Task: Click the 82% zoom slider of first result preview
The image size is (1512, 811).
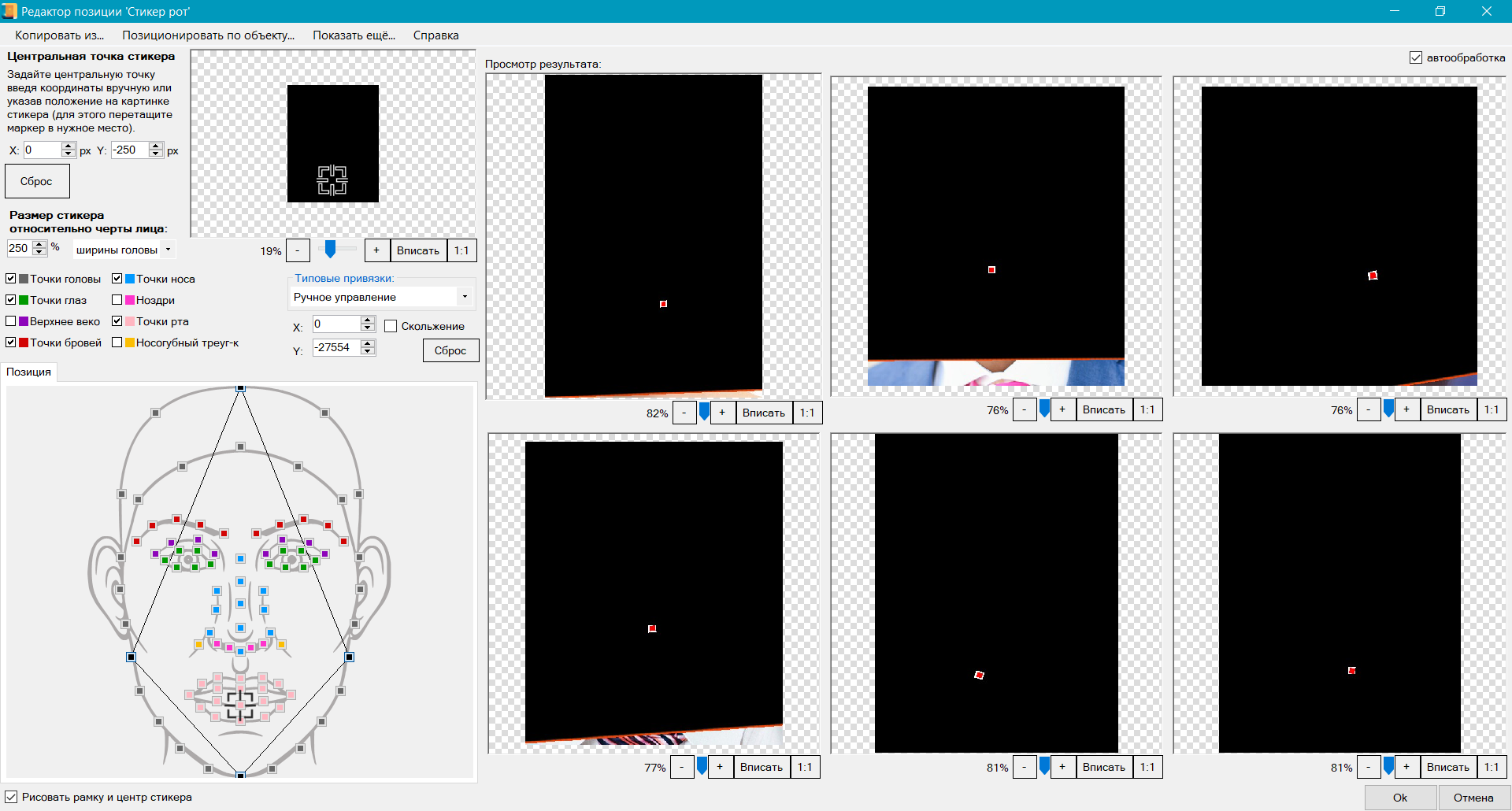Action: (x=705, y=411)
